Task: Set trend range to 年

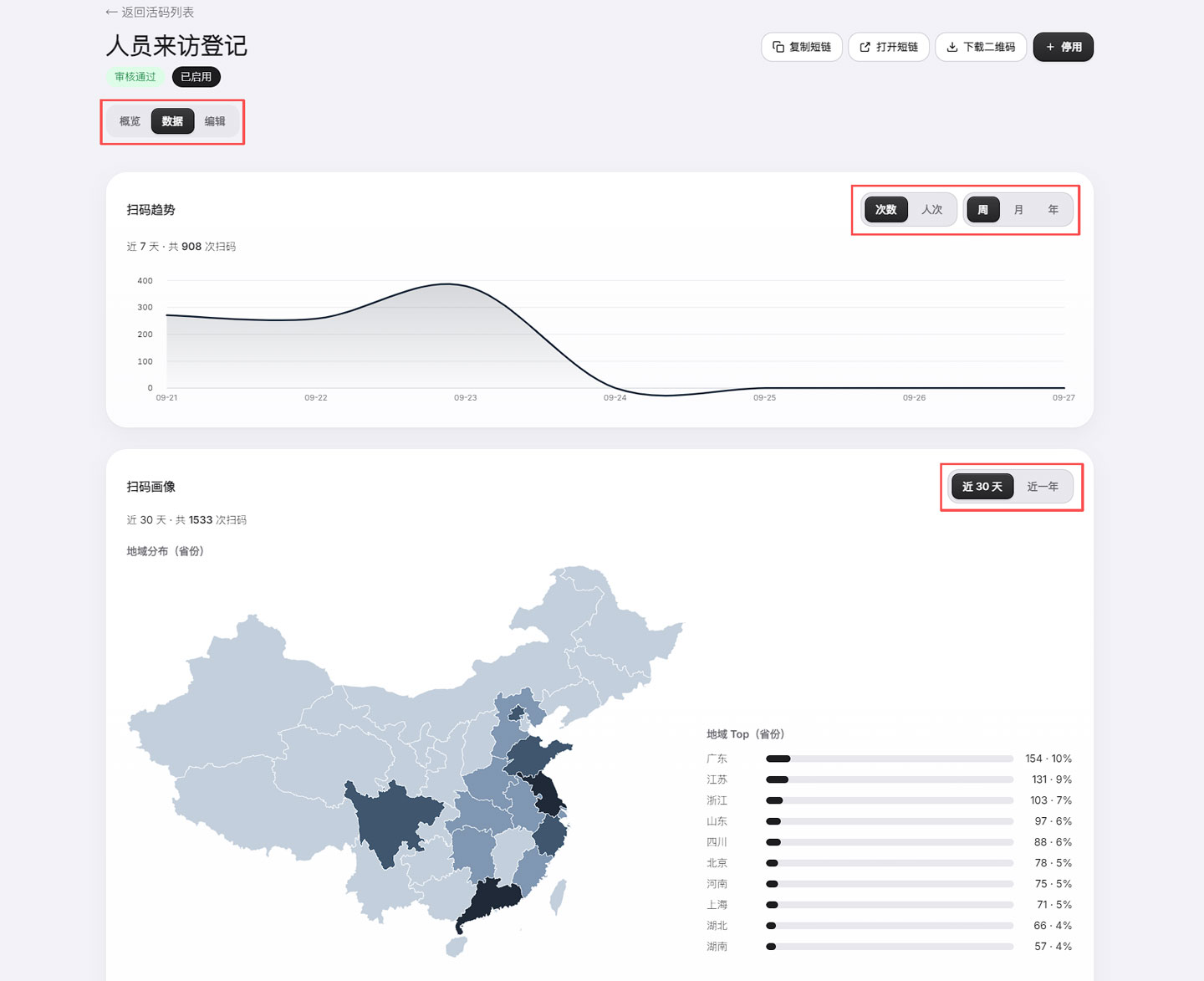Action: click(1053, 210)
